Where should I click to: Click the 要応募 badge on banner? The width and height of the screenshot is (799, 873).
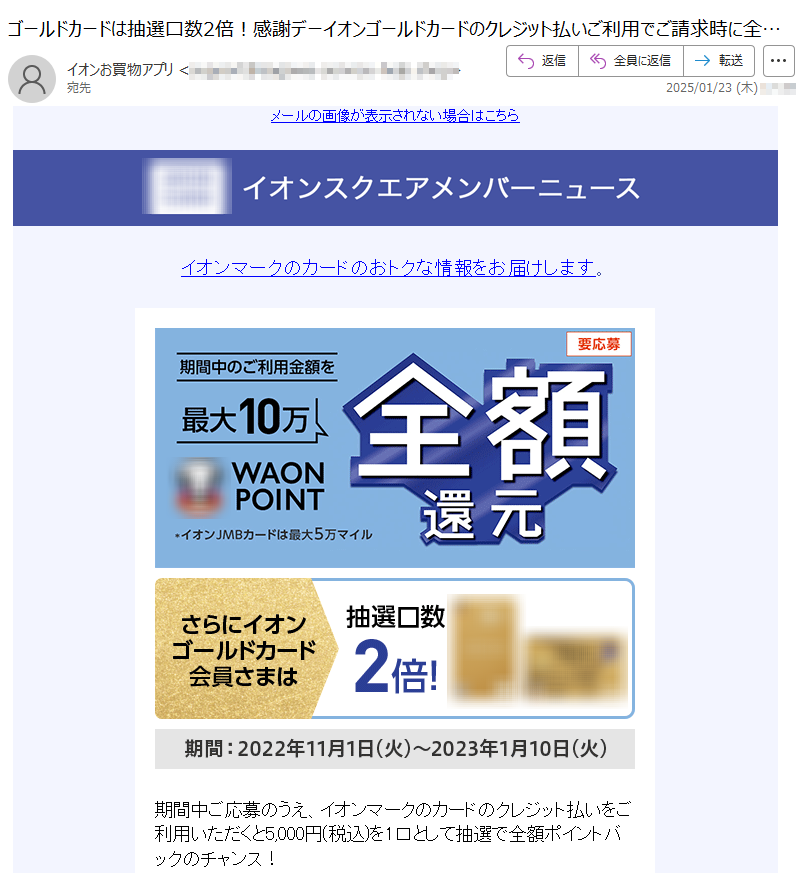tap(599, 344)
